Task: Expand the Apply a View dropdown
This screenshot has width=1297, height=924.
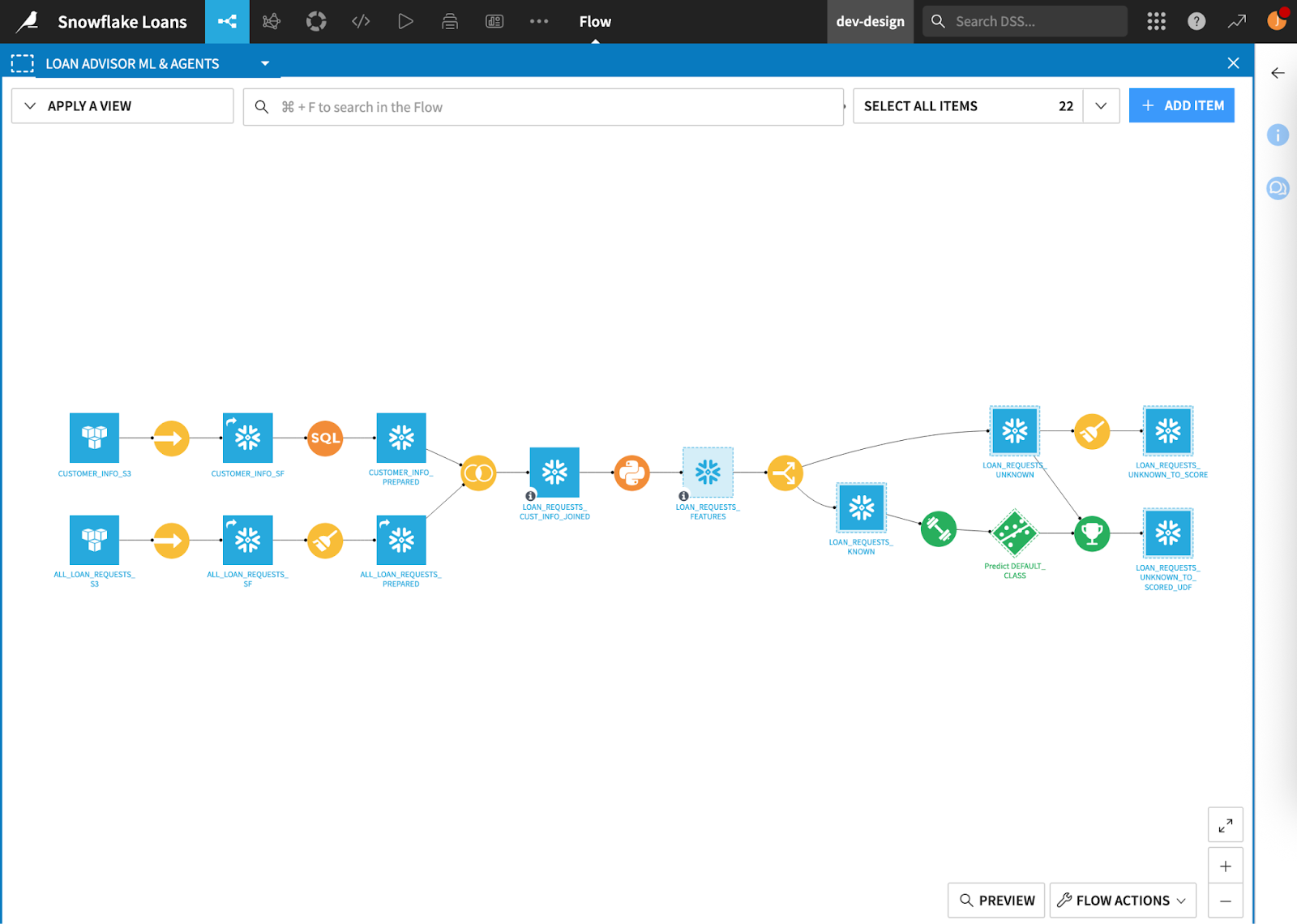Action: click(x=122, y=106)
